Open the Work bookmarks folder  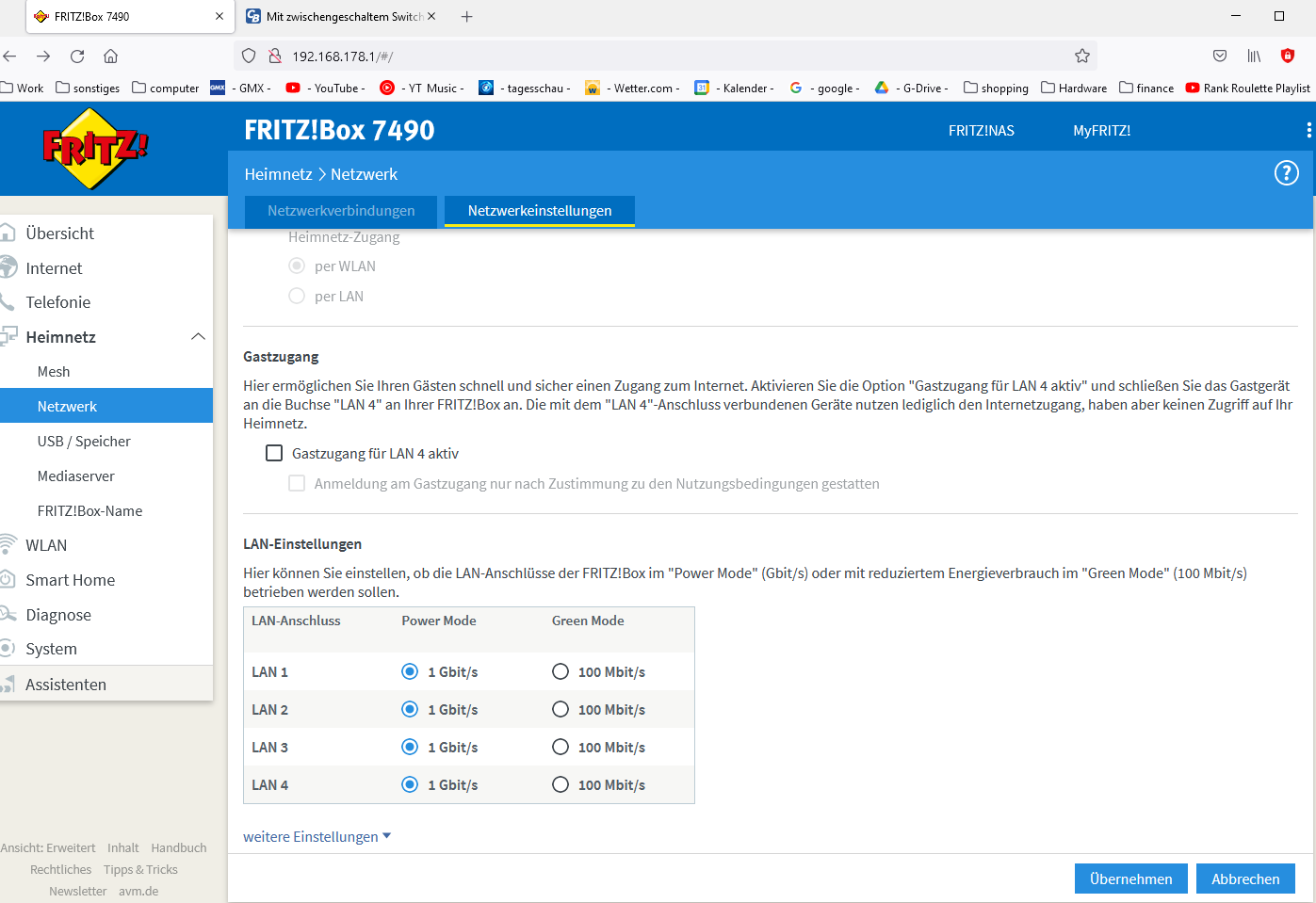pos(23,88)
